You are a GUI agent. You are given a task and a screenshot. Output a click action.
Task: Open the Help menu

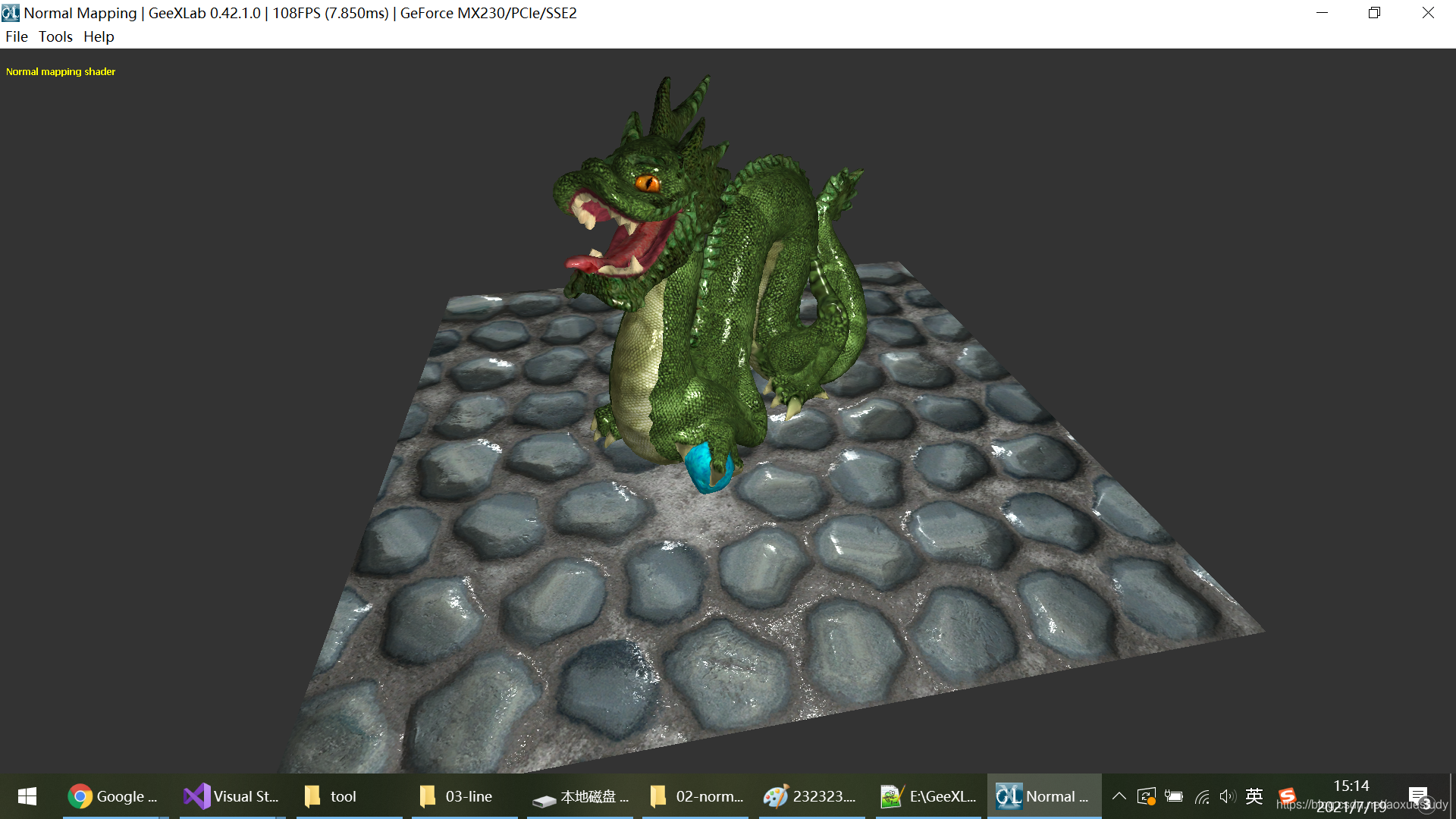[x=99, y=36]
